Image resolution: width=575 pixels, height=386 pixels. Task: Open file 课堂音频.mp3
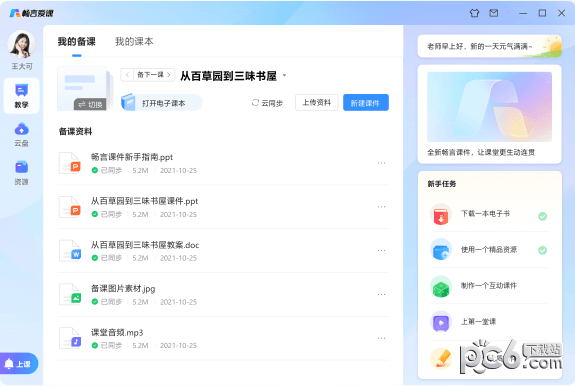(x=117, y=332)
